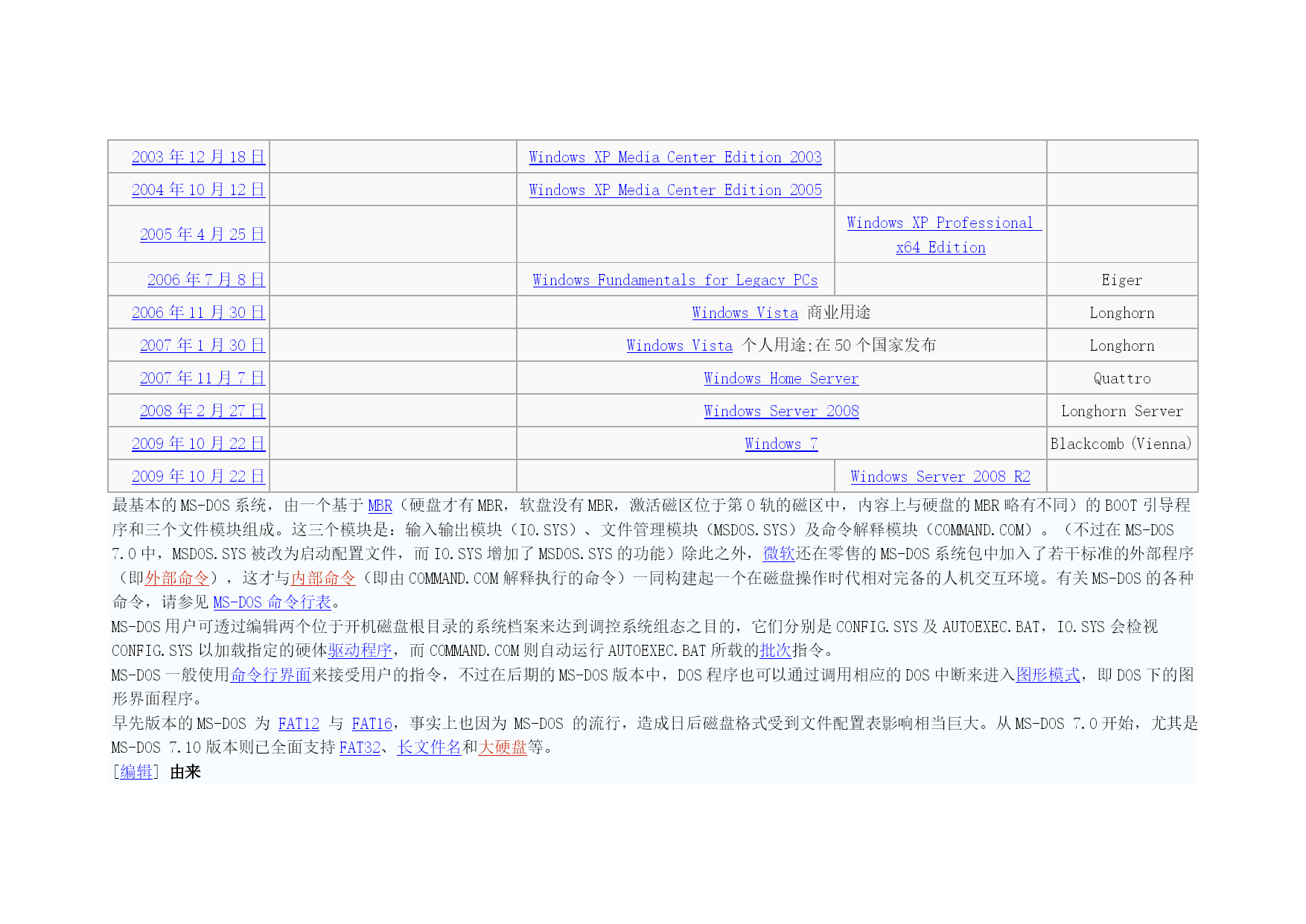Select the 由来 section heading
Viewport: 1306px width, 924px height.
[x=185, y=772]
